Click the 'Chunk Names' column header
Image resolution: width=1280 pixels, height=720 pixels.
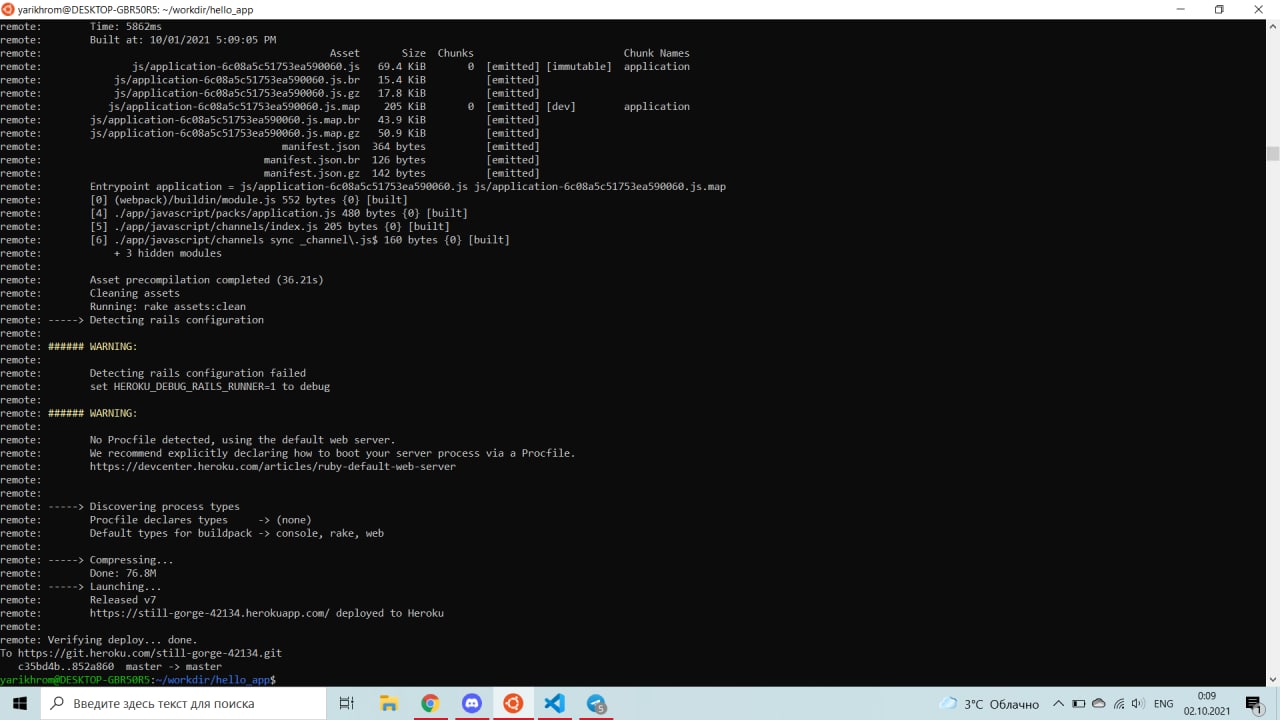coord(656,53)
